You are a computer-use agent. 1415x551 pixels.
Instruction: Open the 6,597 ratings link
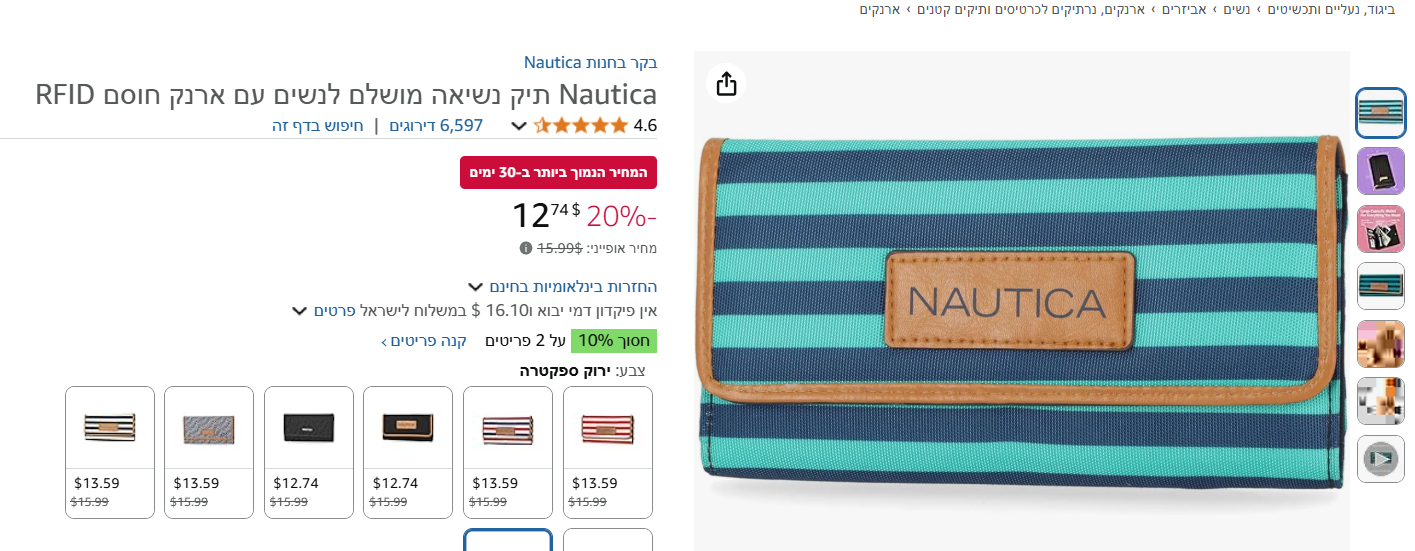436,126
